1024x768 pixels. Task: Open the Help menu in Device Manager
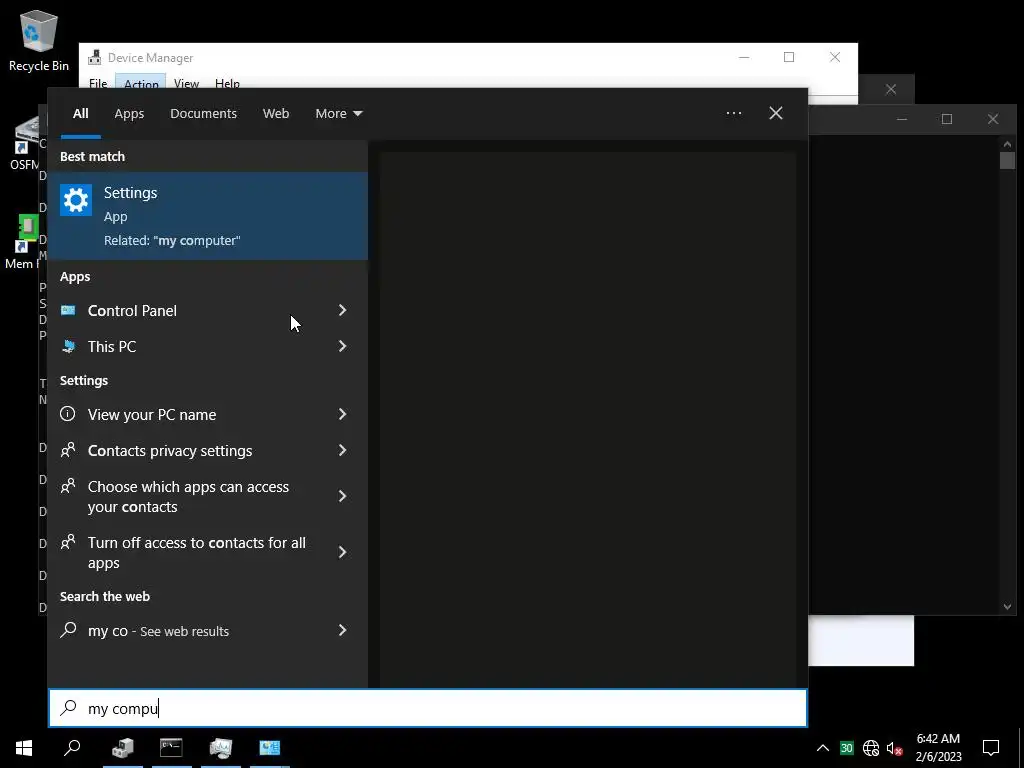coord(227,83)
